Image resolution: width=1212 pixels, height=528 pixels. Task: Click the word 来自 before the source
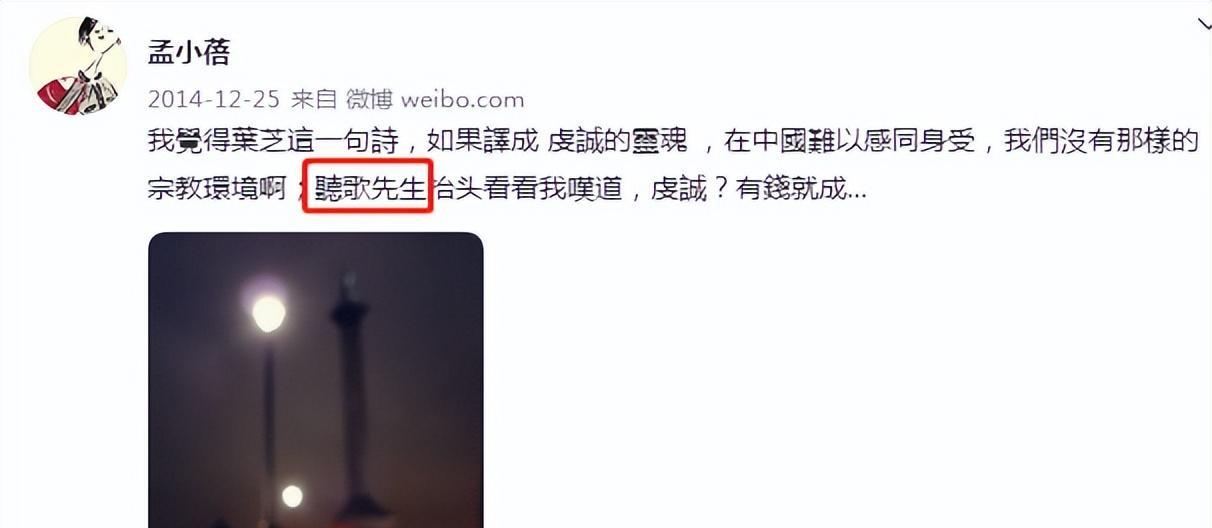coord(314,99)
